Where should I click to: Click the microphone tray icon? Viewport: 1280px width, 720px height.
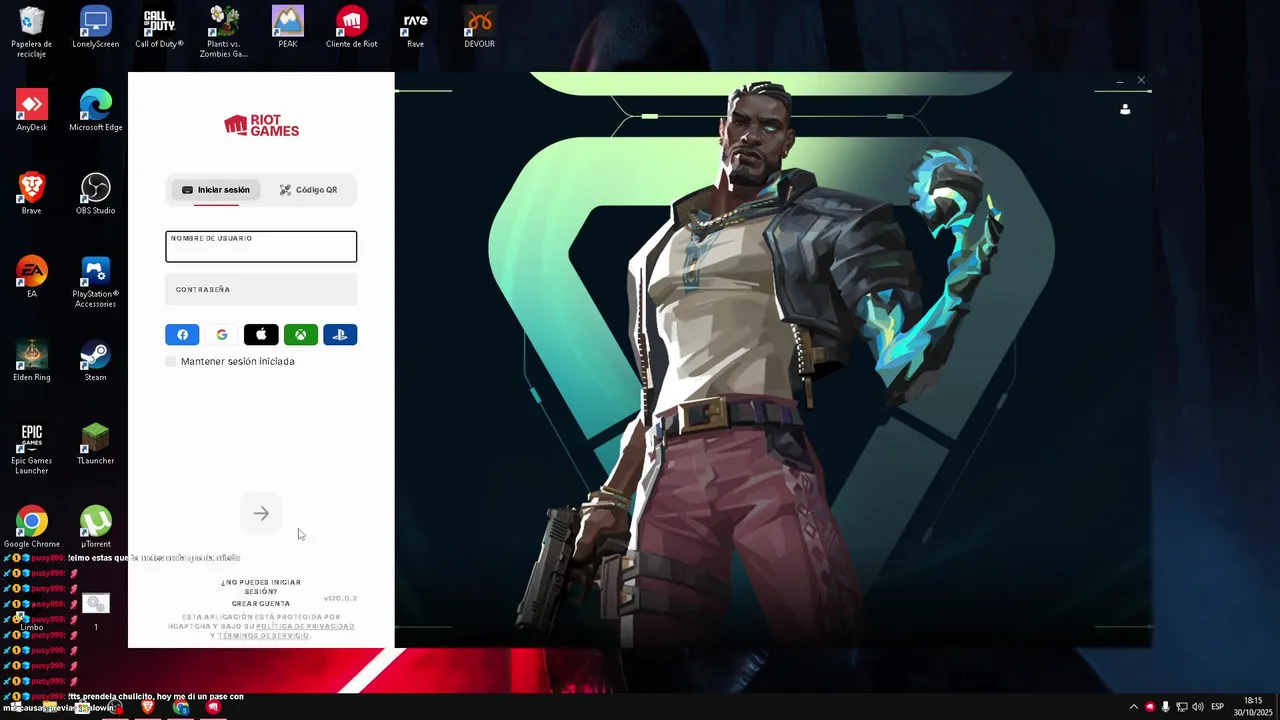pyautogui.click(x=1165, y=707)
